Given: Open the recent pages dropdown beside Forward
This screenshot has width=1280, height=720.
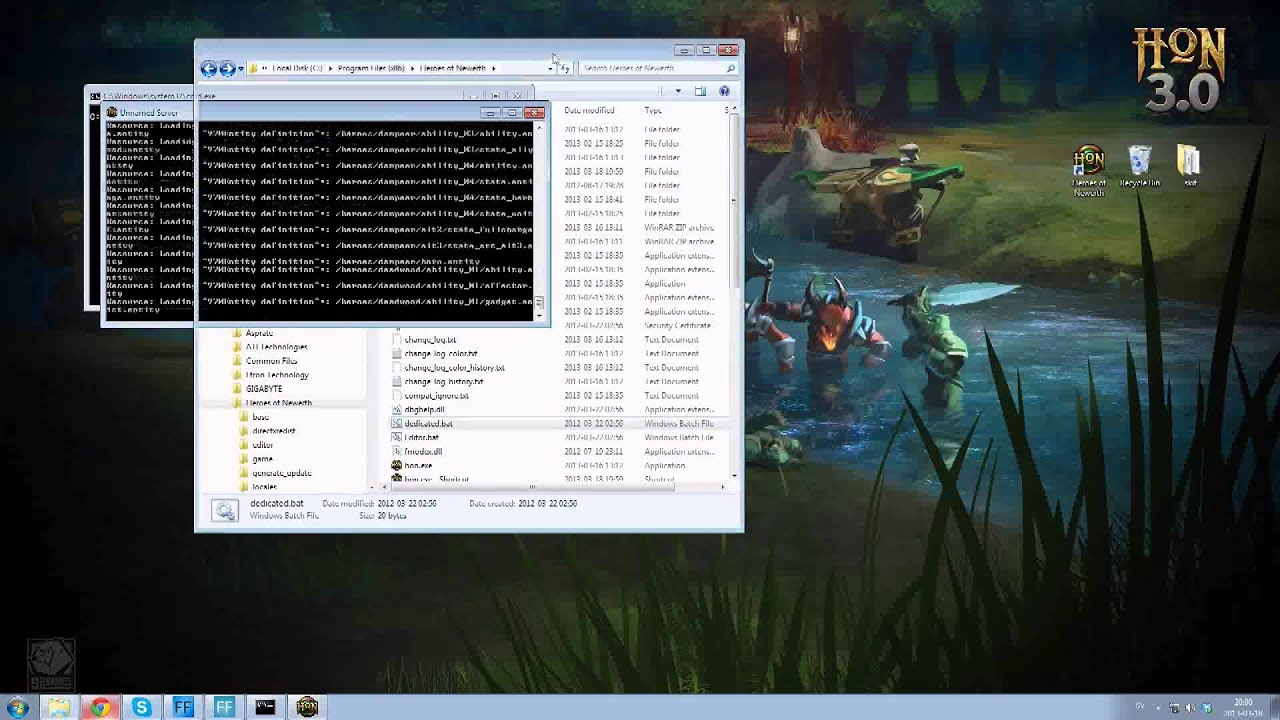Looking at the screenshot, I should click(241, 69).
